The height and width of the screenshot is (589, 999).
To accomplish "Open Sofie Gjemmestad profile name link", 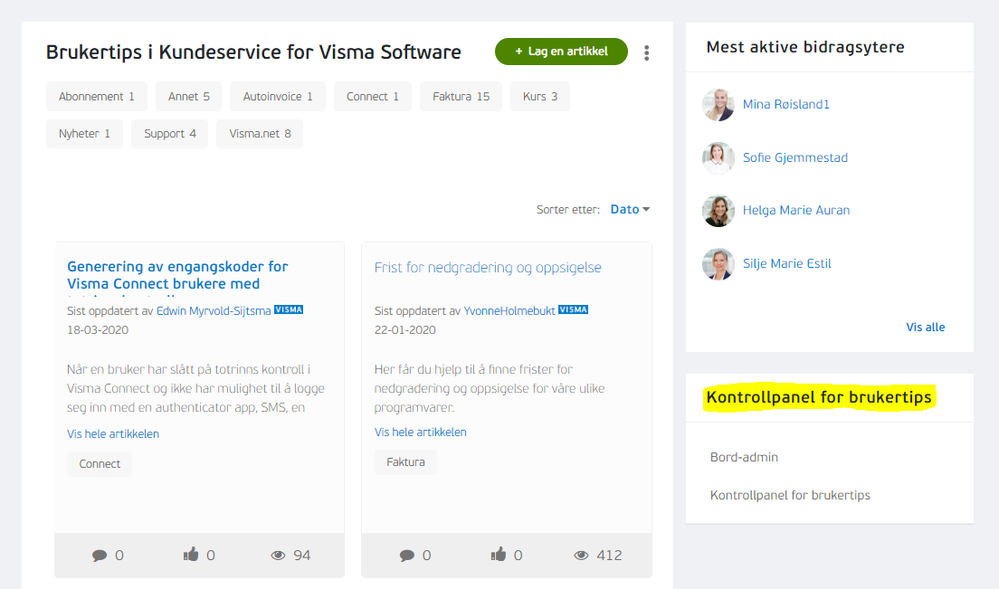I will pos(795,157).
